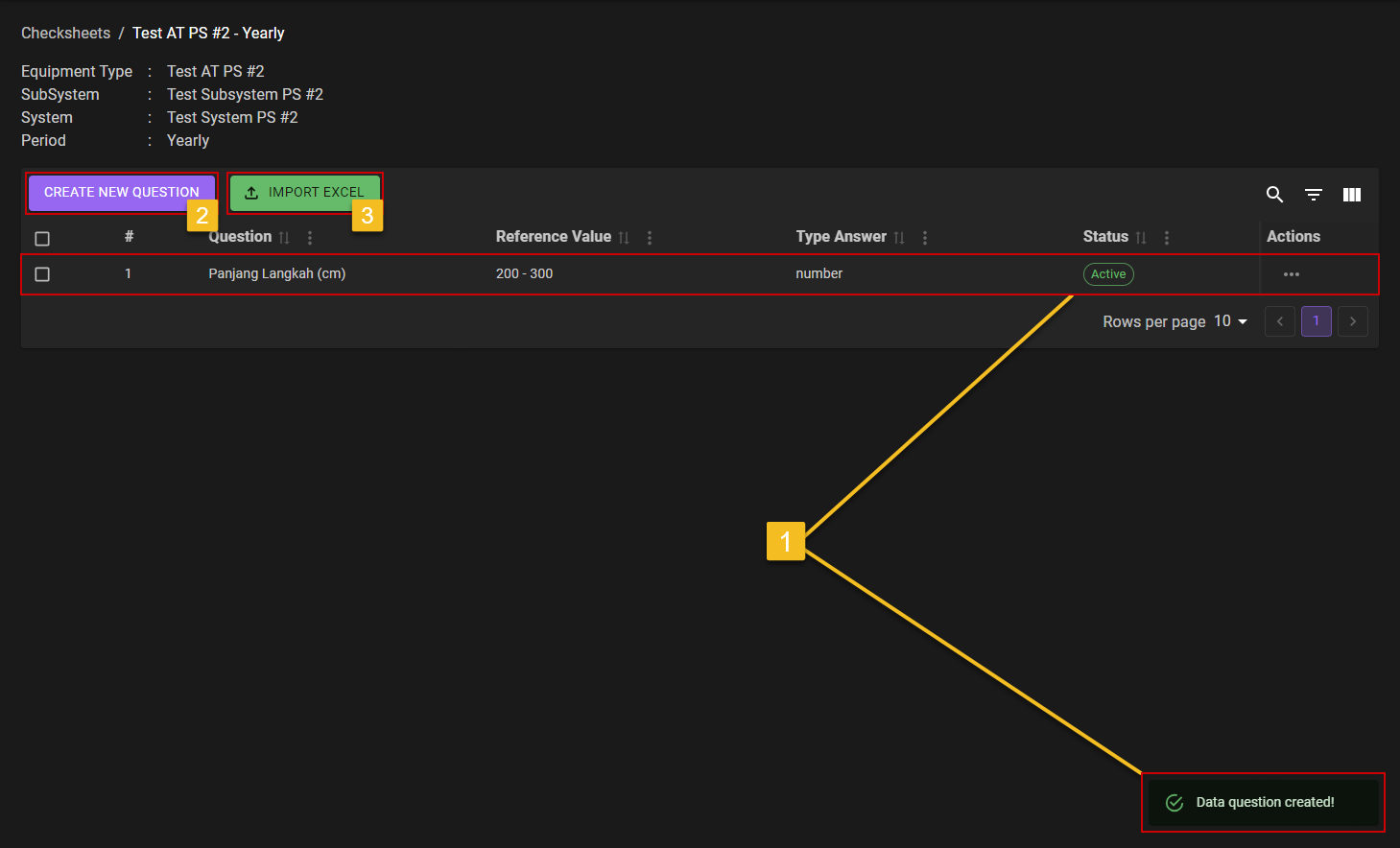Sort by Question column arrows
This screenshot has width=1400, height=848.
(x=284, y=238)
